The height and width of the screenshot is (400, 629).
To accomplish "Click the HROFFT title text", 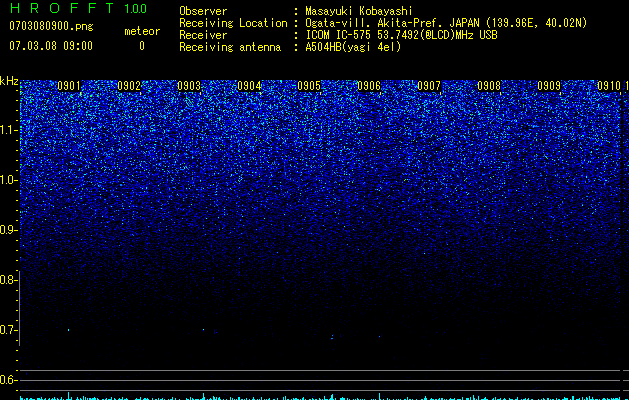I will click(62, 8).
